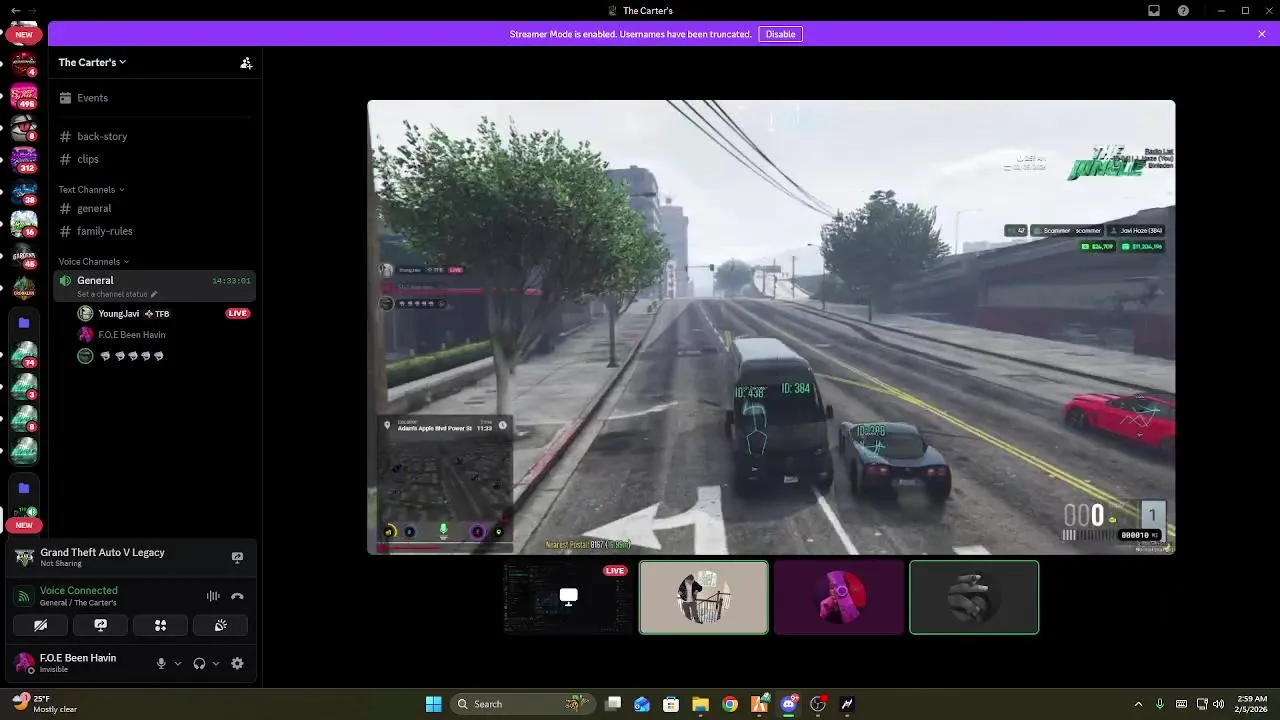Collapse the Text Channels category
Image resolution: width=1280 pixels, height=720 pixels.
(91, 189)
